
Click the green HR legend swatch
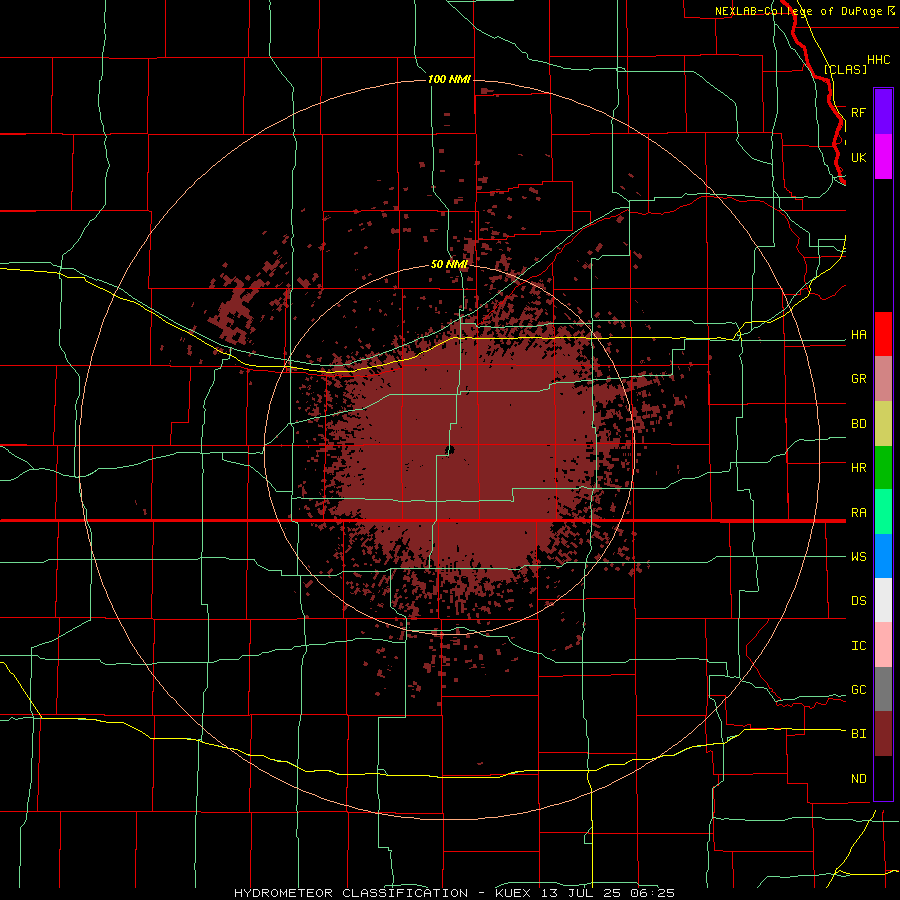[883, 468]
